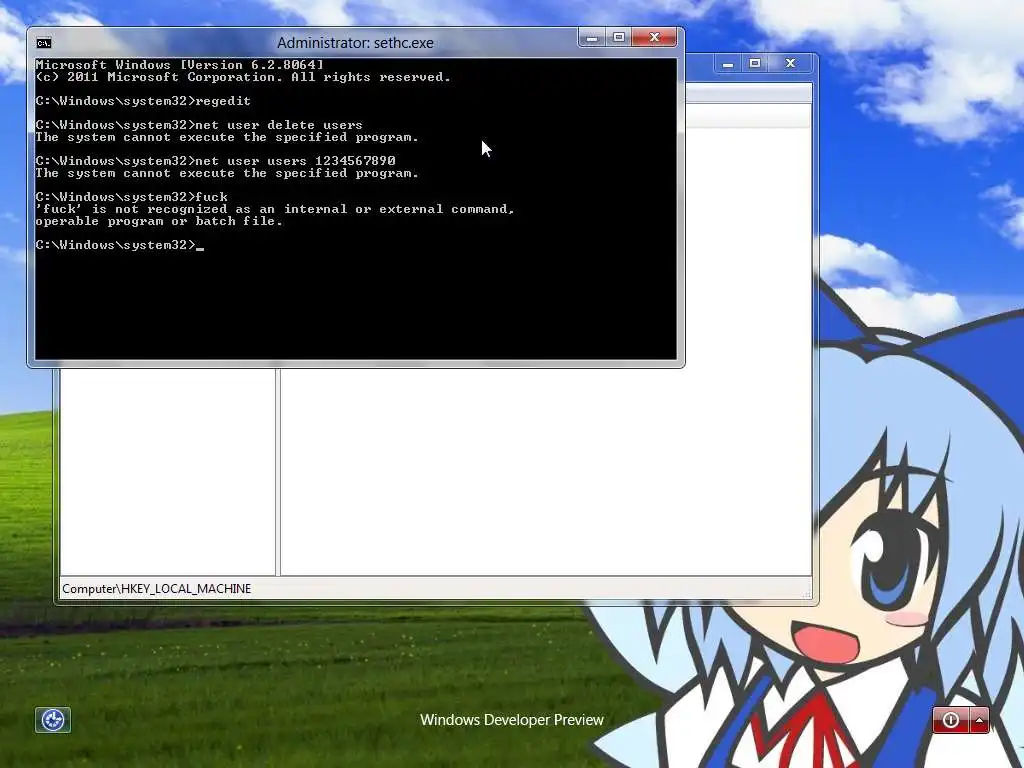Viewport: 1024px width, 768px height.
Task: Open the Ease of Access button
Action: point(53,720)
